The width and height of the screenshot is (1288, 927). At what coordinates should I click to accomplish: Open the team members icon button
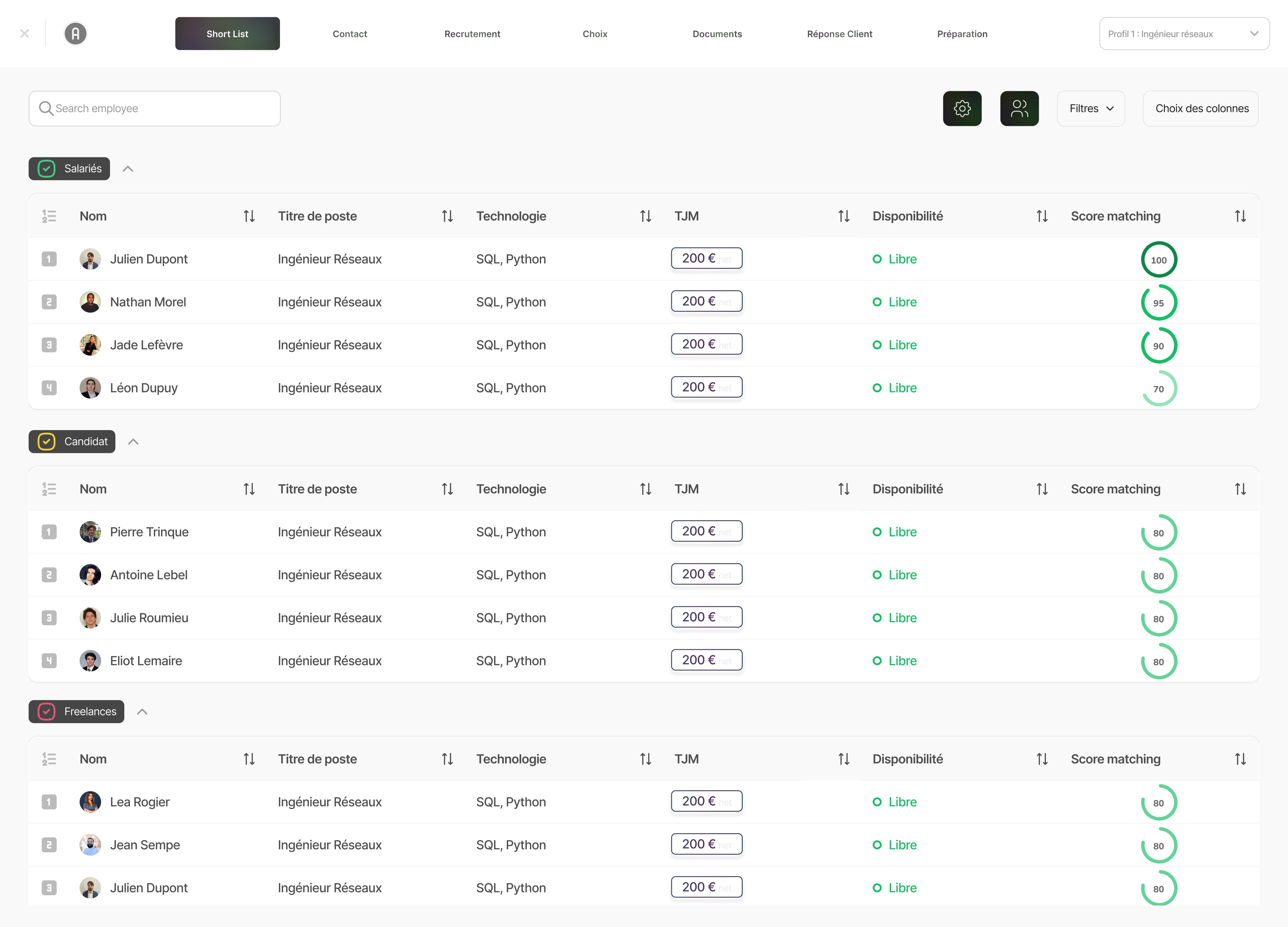coord(1019,108)
